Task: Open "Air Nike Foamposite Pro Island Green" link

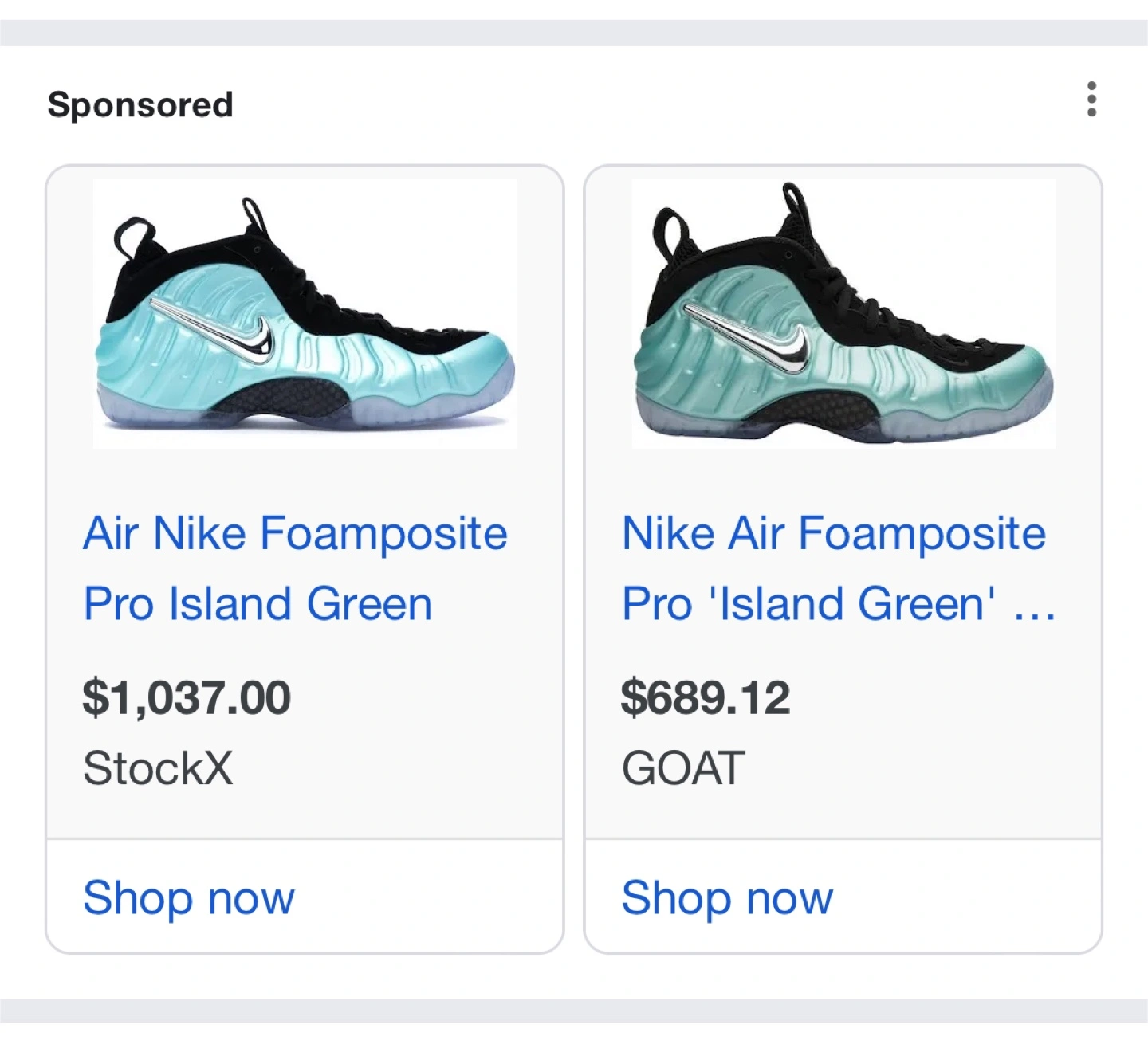Action: (295, 568)
